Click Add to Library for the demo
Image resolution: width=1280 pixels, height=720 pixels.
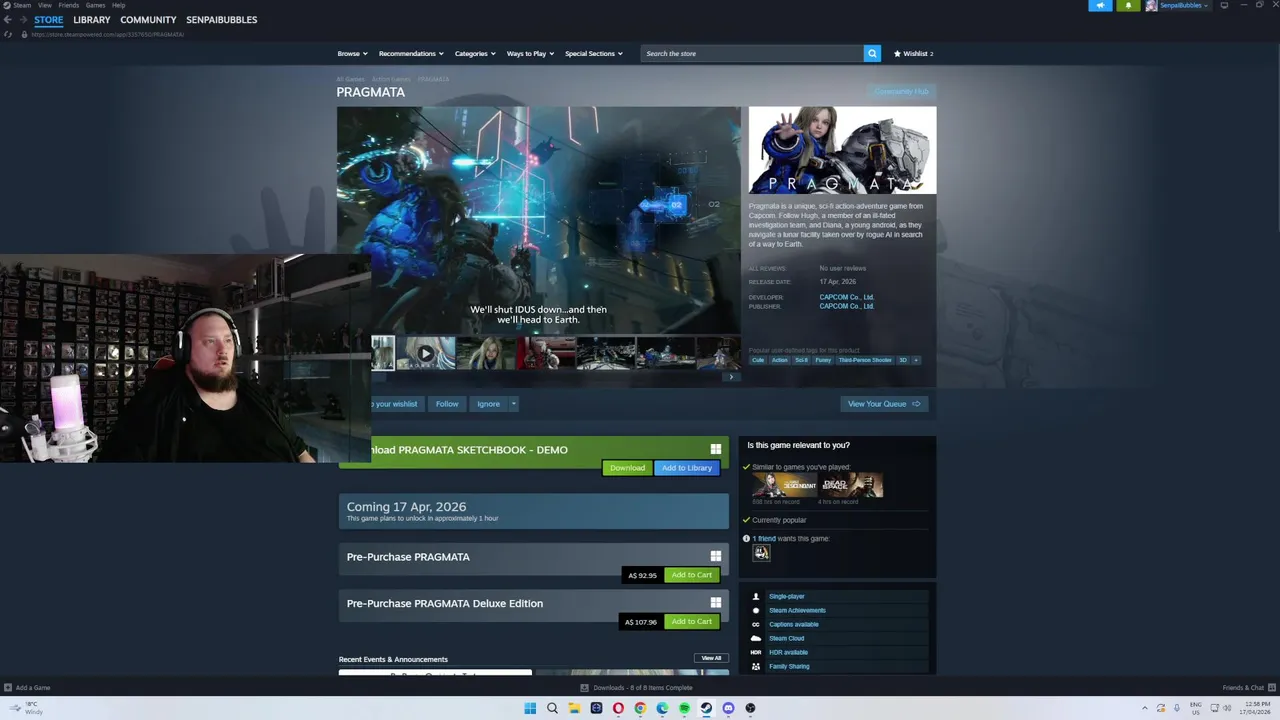click(x=687, y=468)
